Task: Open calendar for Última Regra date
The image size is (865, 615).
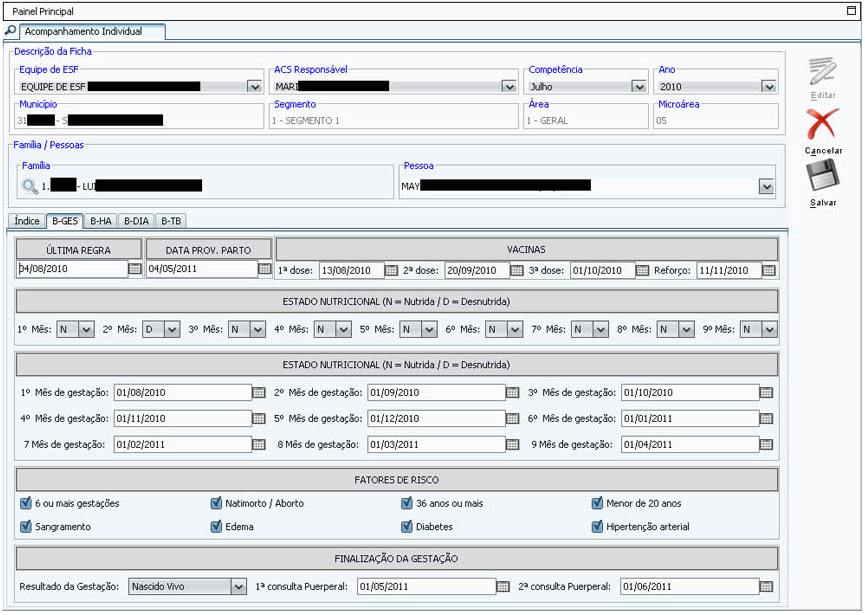Action: click(135, 269)
